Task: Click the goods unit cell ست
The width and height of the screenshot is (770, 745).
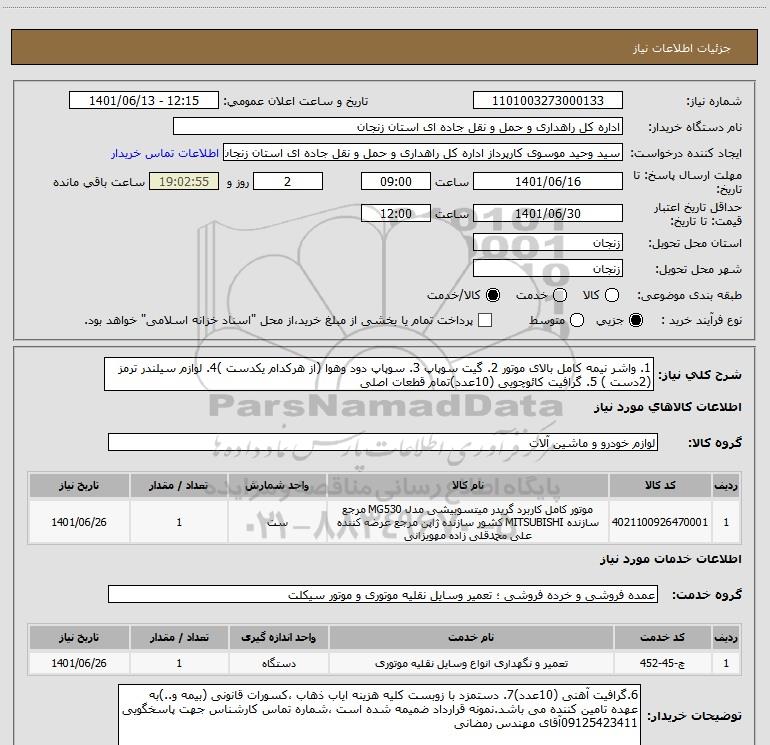Action: pyautogui.click(x=277, y=522)
